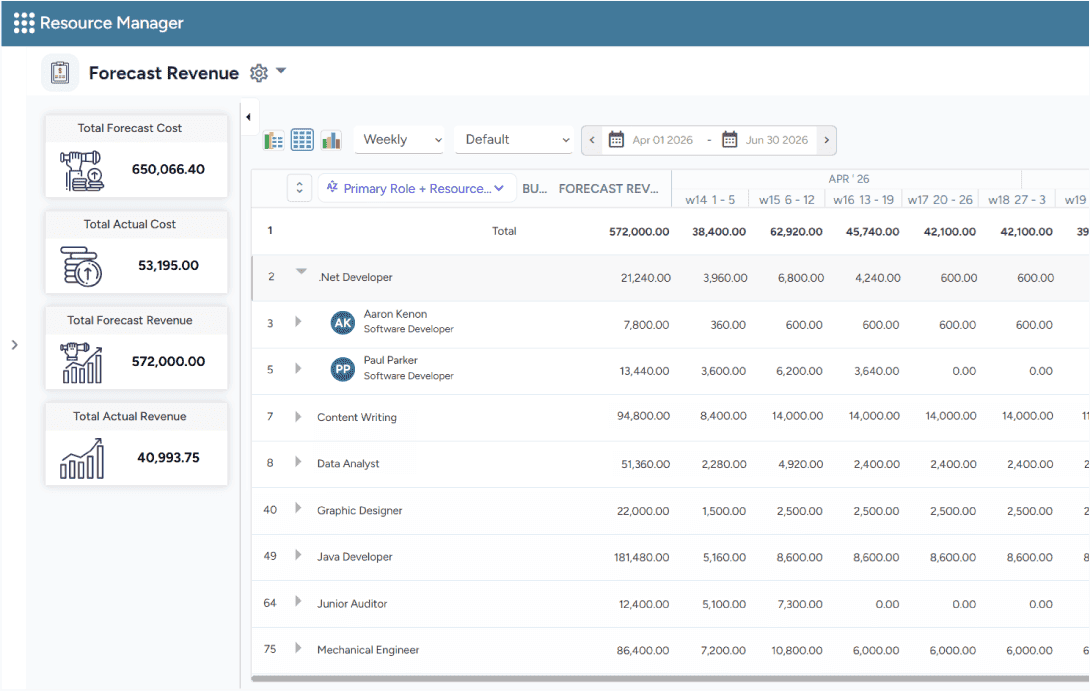The image size is (1090, 691).
Task: Open the start date calendar icon
Action: coord(616,140)
